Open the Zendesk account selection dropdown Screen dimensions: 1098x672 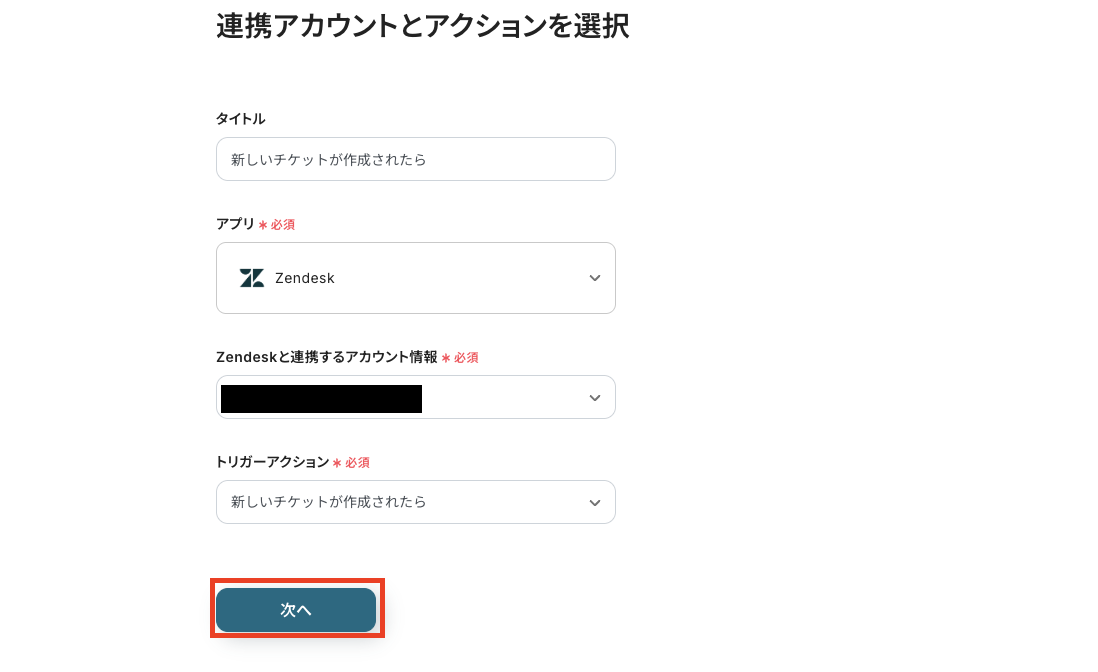tap(500, 397)
